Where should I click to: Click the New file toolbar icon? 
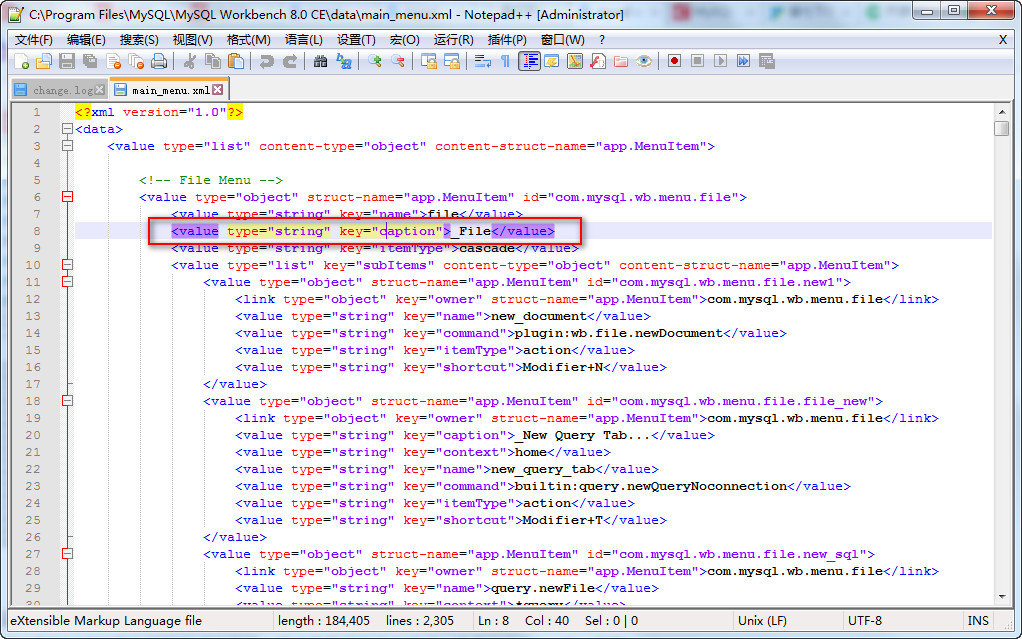coord(22,61)
